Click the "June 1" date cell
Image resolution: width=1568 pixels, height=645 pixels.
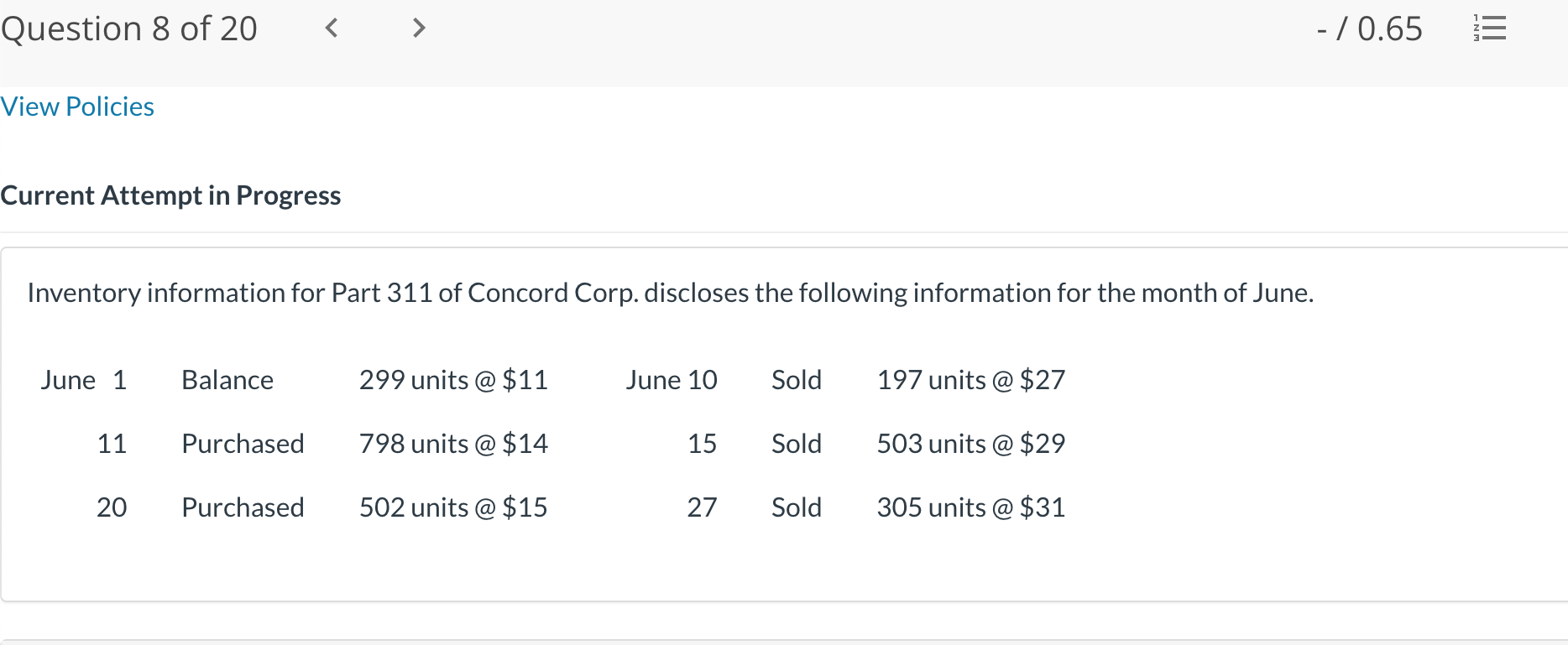(x=83, y=380)
